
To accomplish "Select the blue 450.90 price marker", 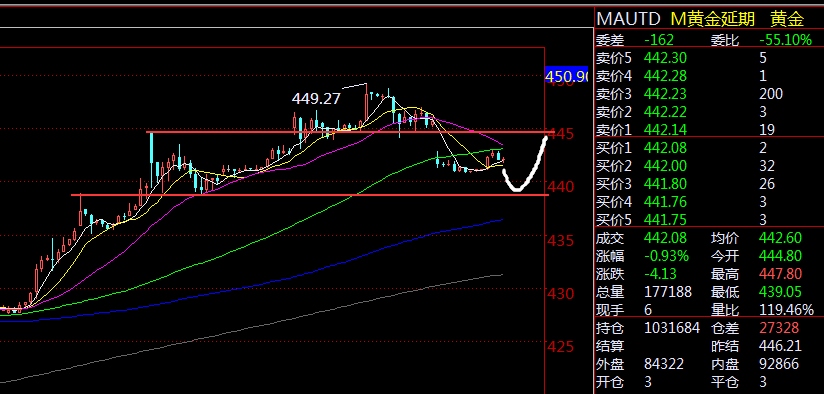I will coord(566,76).
